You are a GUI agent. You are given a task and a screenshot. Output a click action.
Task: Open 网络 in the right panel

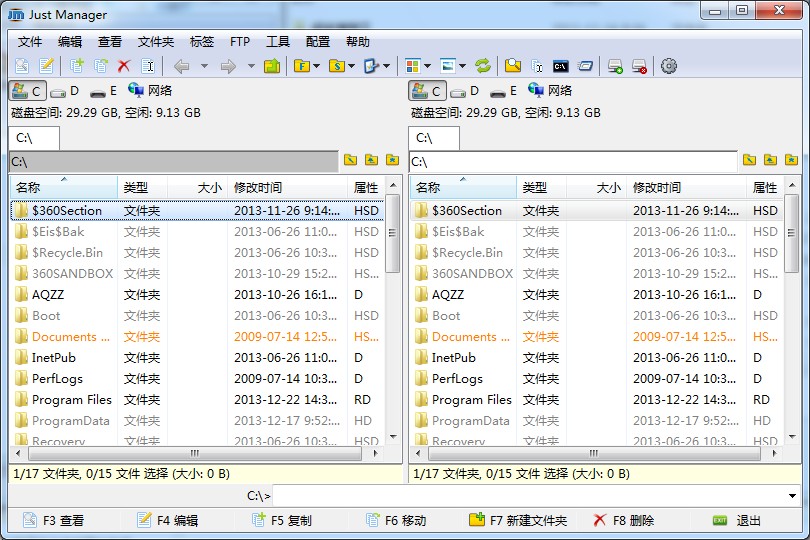click(550, 90)
